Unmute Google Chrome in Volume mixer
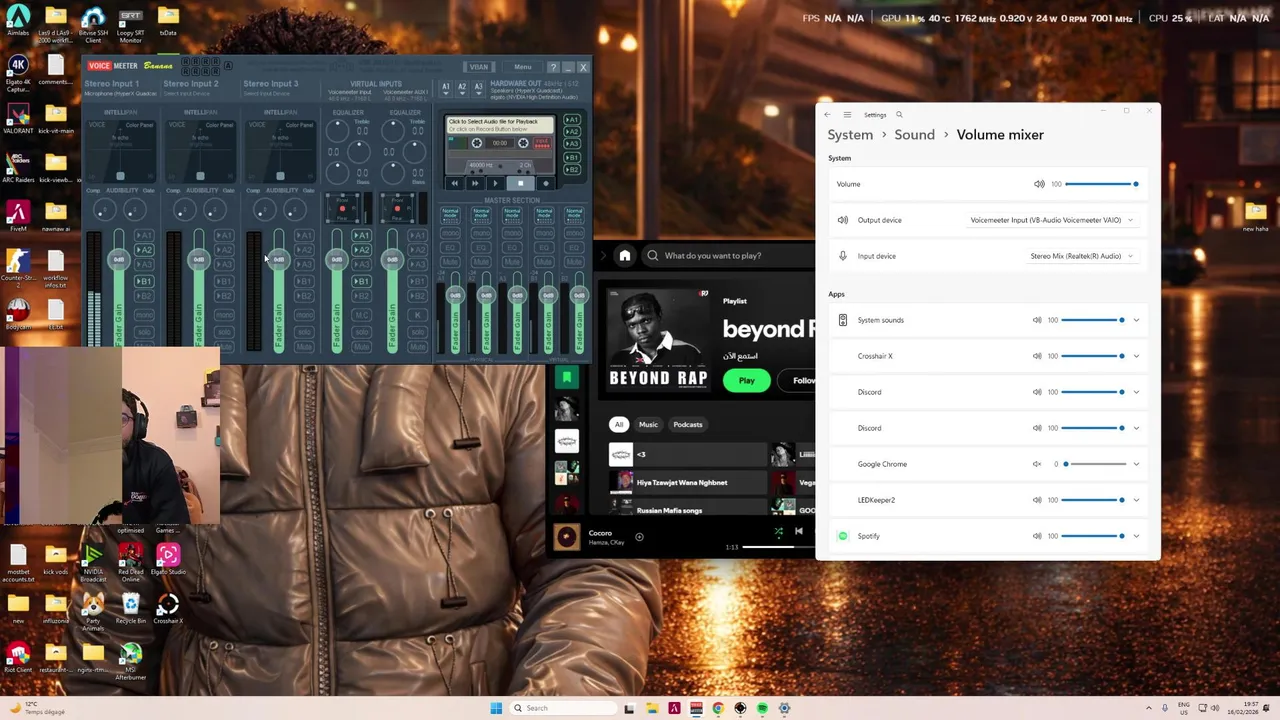1280x720 pixels. [1037, 464]
